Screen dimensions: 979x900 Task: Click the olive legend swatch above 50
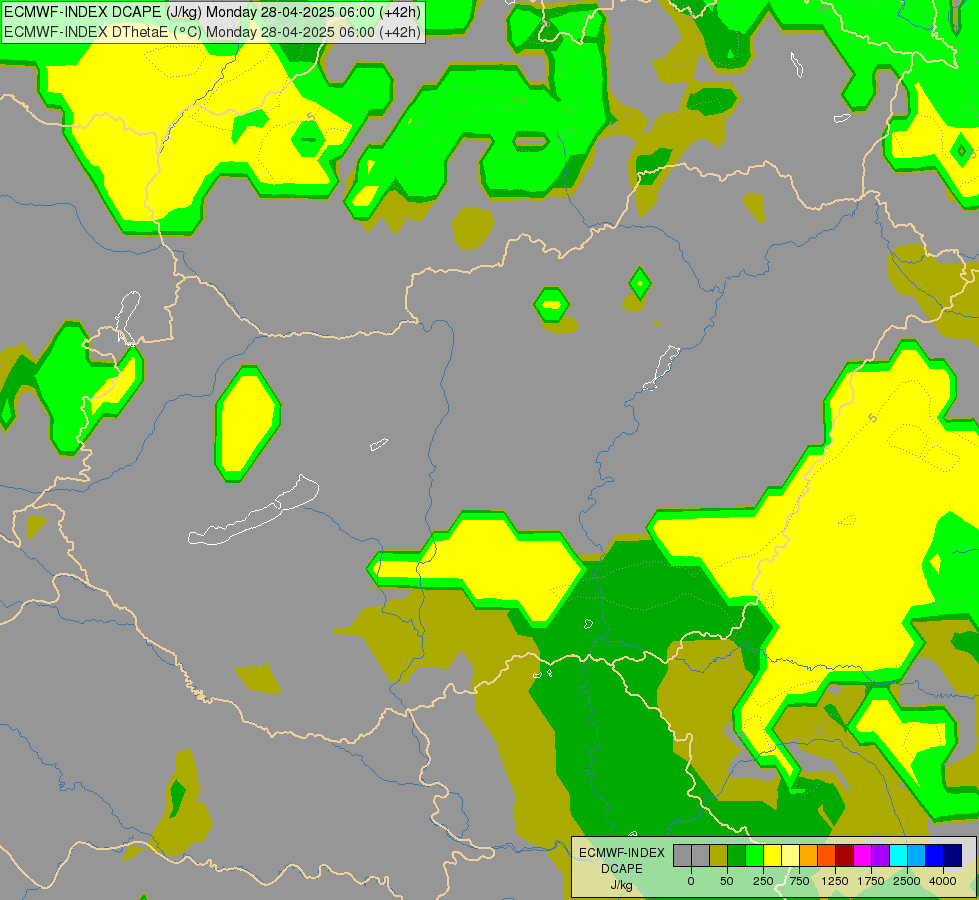tap(719, 855)
